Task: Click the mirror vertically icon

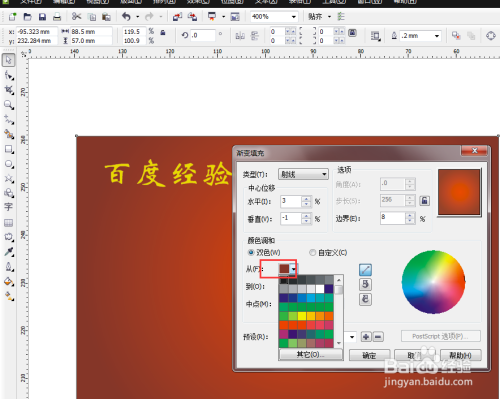Action: point(255,36)
